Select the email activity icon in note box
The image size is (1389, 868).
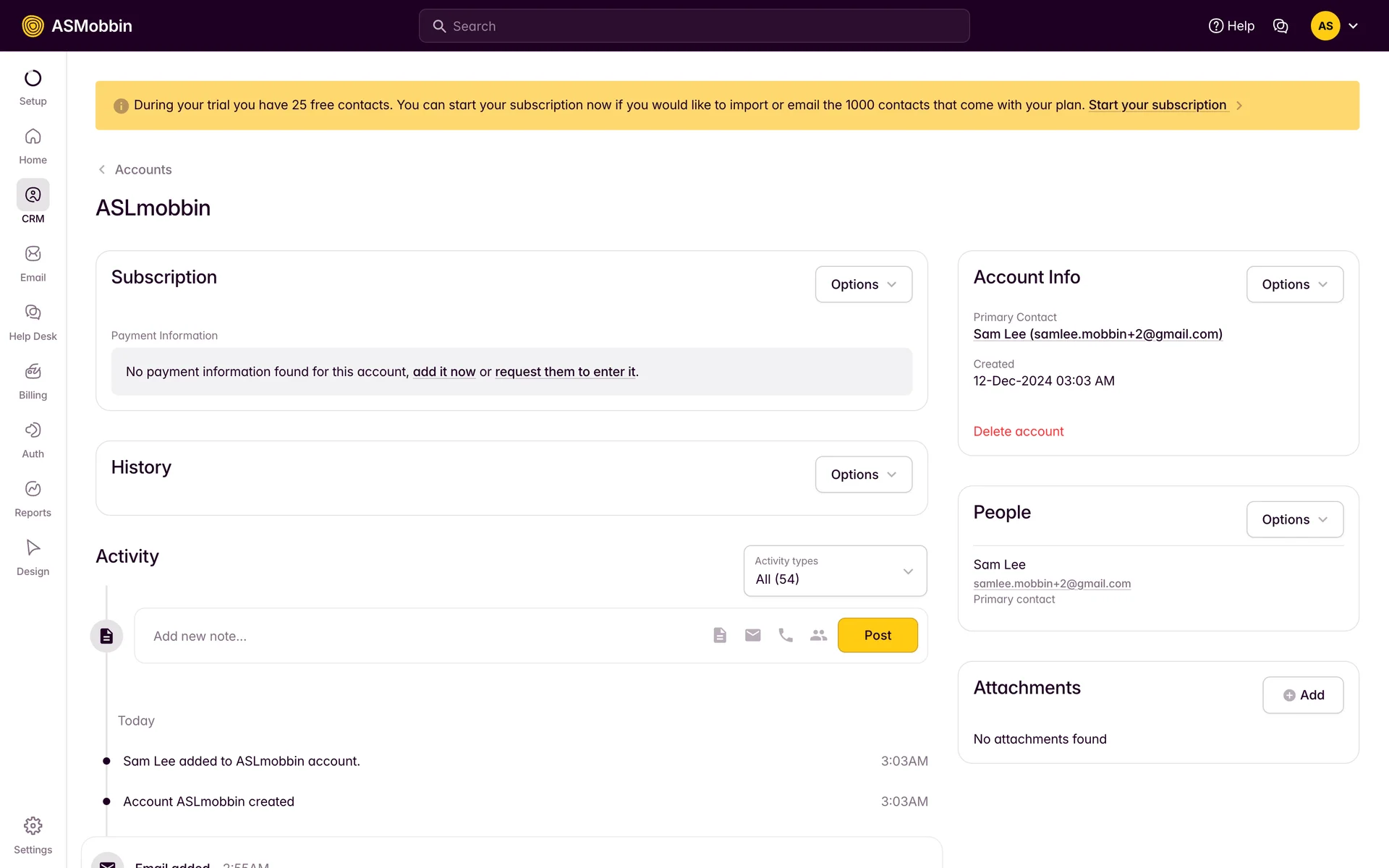pos(752,635)
